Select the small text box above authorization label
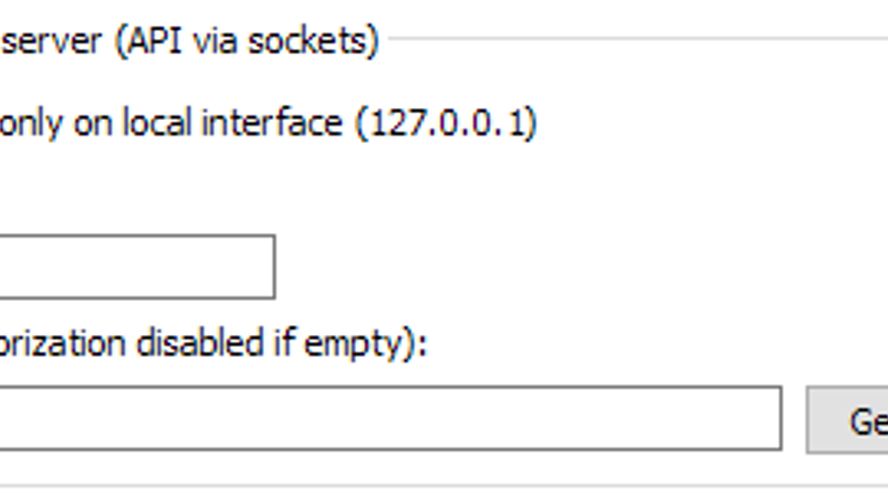888x500 pixels. pos(135,267)
